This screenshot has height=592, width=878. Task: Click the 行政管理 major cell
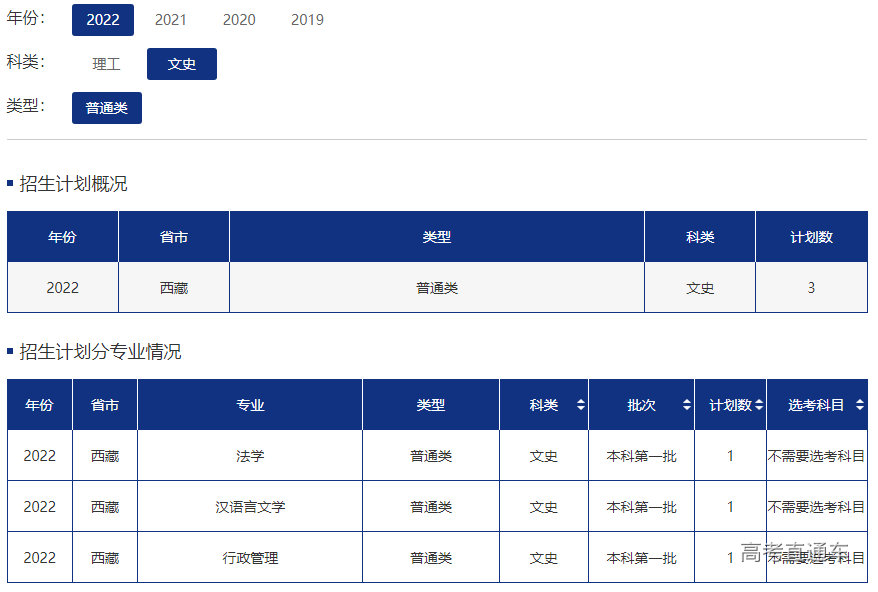point(250,558)
